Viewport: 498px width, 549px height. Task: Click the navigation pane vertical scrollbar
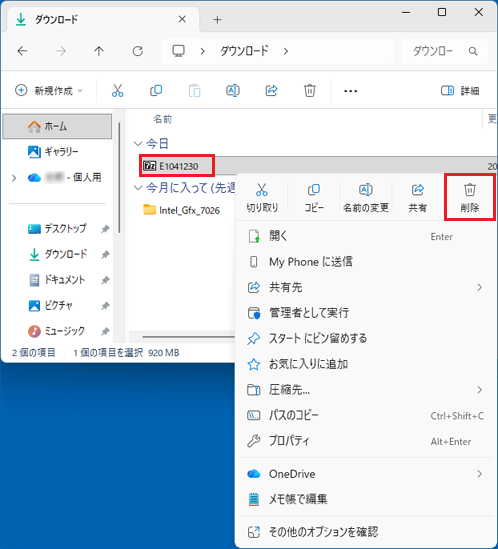click(119, 178)
